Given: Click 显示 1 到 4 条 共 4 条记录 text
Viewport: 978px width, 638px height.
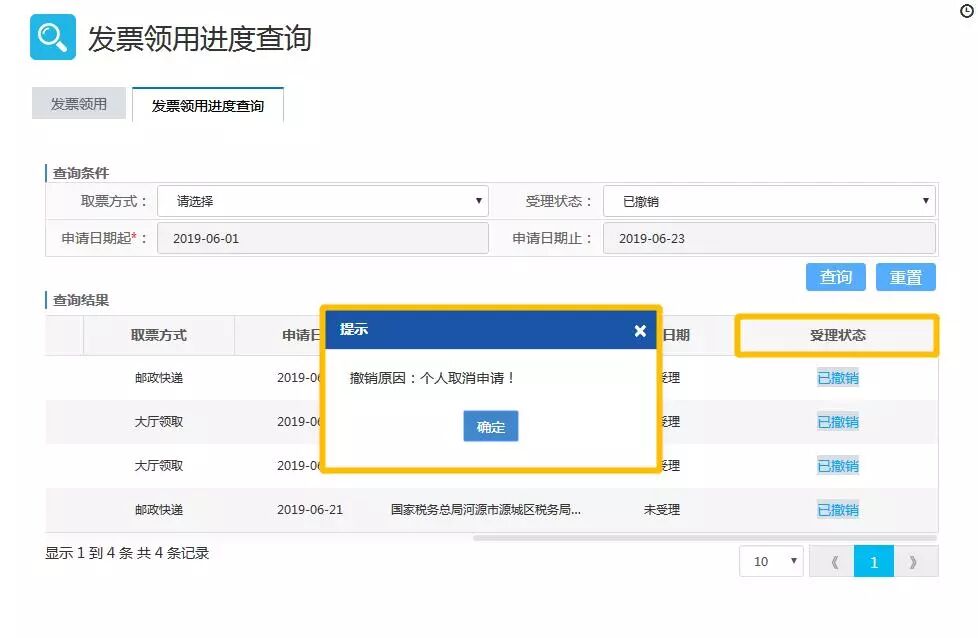Looking at the screenshot, I should [127, 553].
